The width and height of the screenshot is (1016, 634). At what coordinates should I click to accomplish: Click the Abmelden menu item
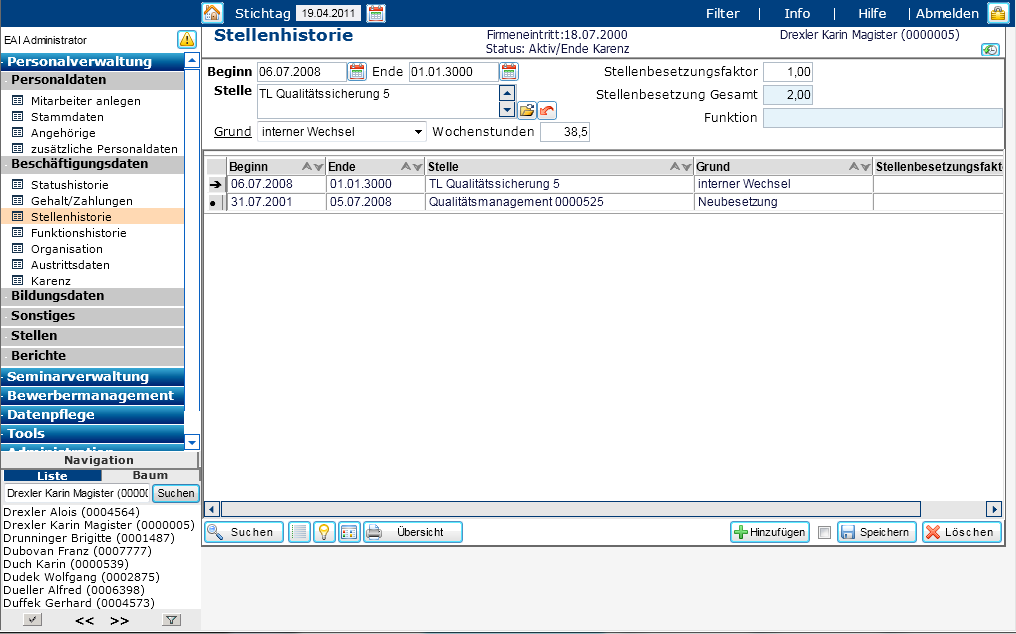click(x=947, y=14)
